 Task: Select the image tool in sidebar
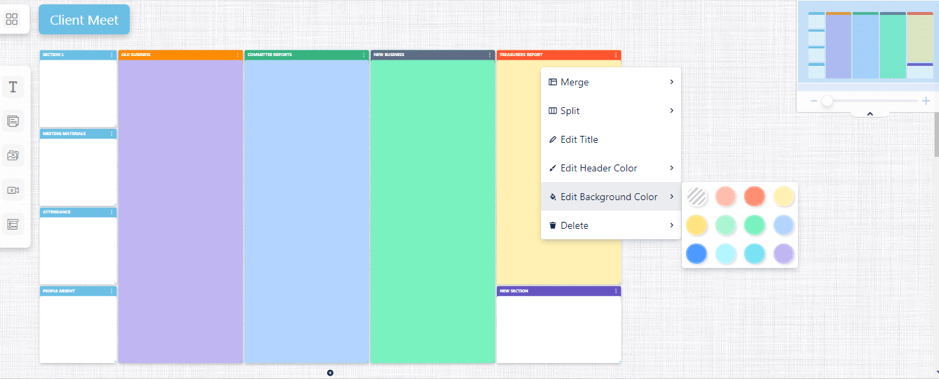click(13, 156)
